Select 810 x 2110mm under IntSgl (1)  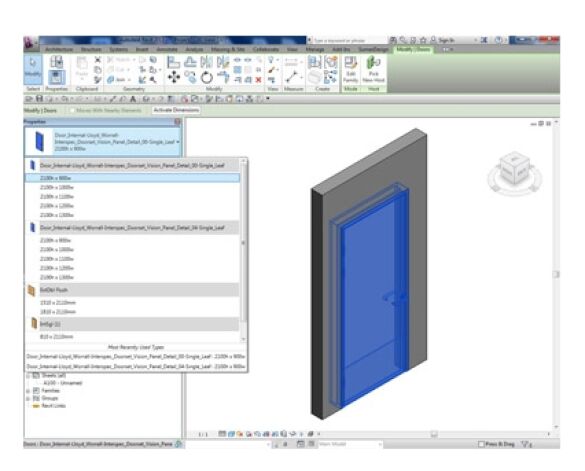(x=132, y=337)
